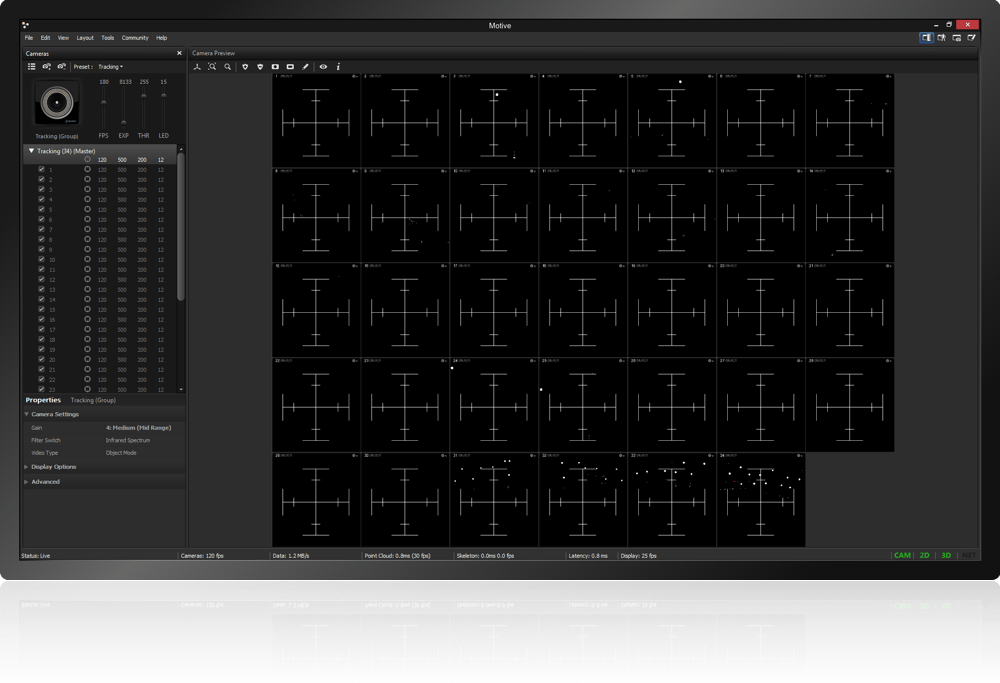Screen dimensions: 1000x683
Task: Click the info icon in Camera Preview toolbar
Action: (338, 67)
